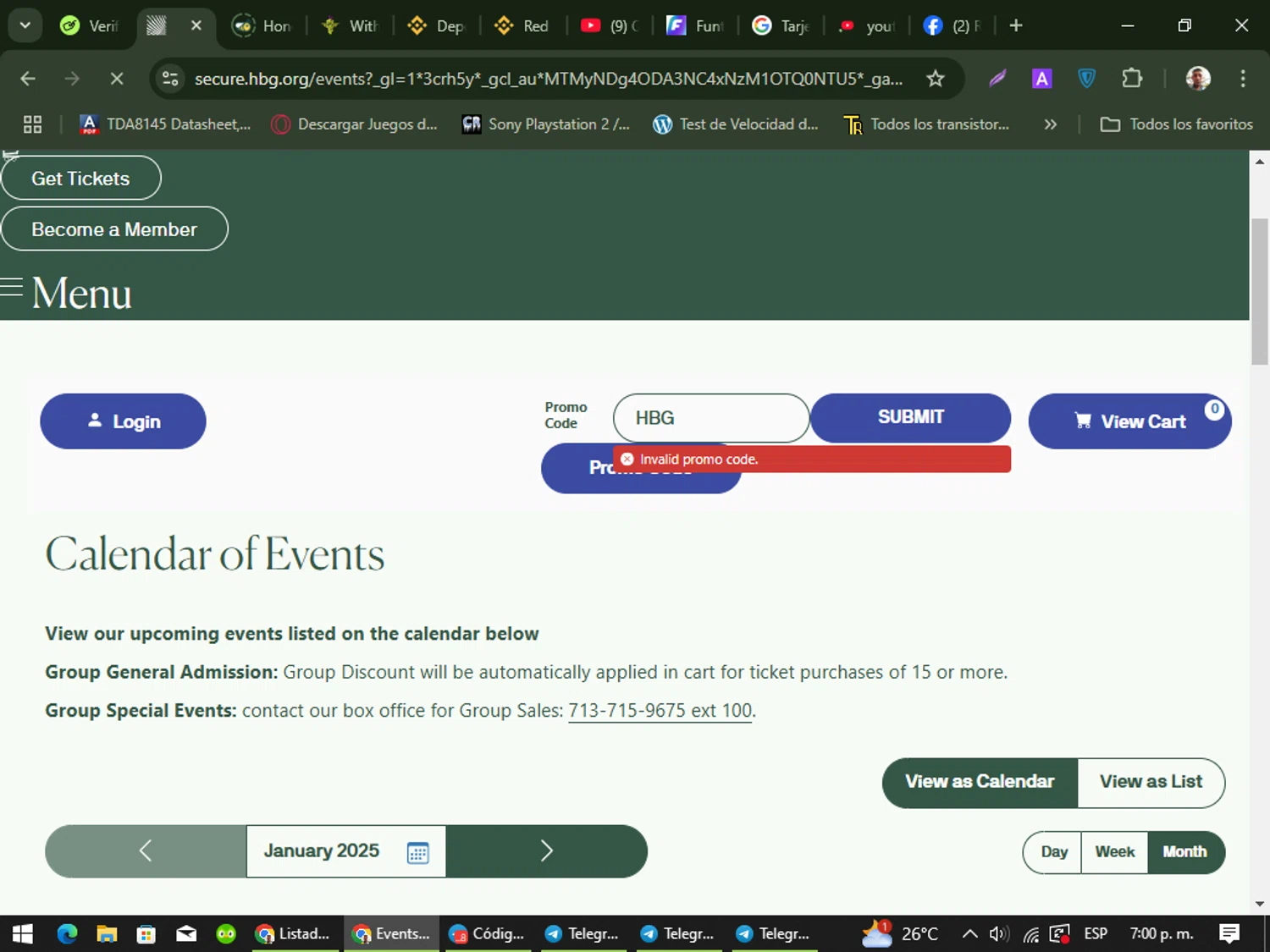Image resolution: width=1270 pixels, height=952 pixels.
Task: Select View as List
Action: (1151, 782)
